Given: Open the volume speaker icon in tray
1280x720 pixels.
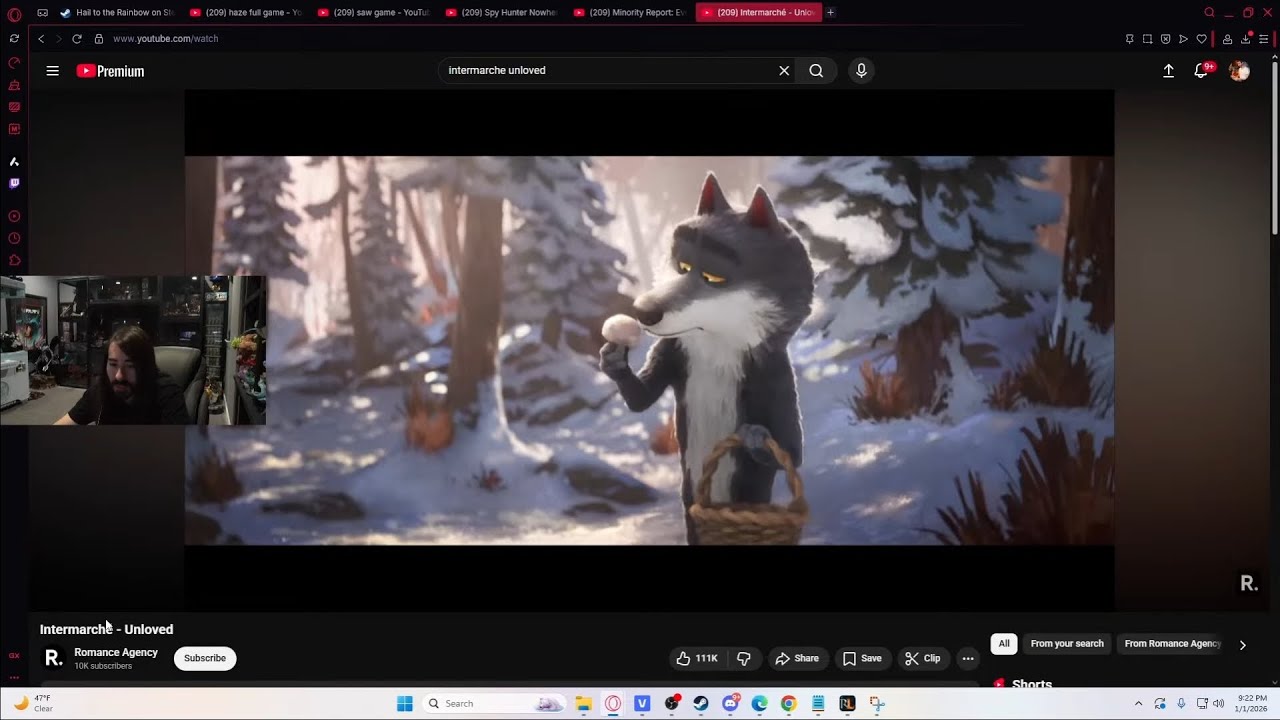Looking at the screenshot, I should point(1218,703).
